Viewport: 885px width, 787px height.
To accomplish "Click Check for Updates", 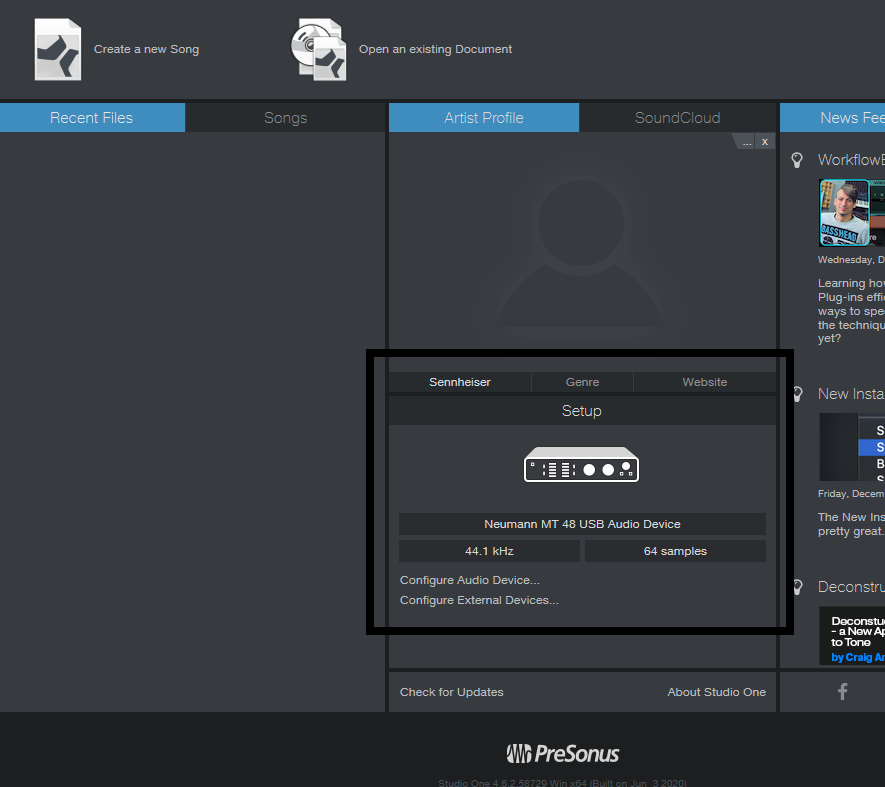I will (452, 692).
